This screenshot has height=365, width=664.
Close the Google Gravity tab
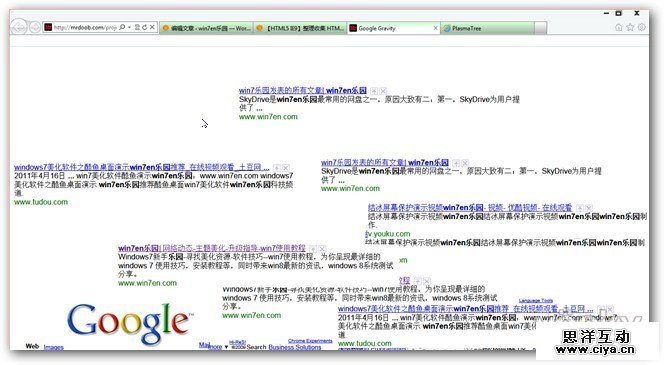point(435,28)
